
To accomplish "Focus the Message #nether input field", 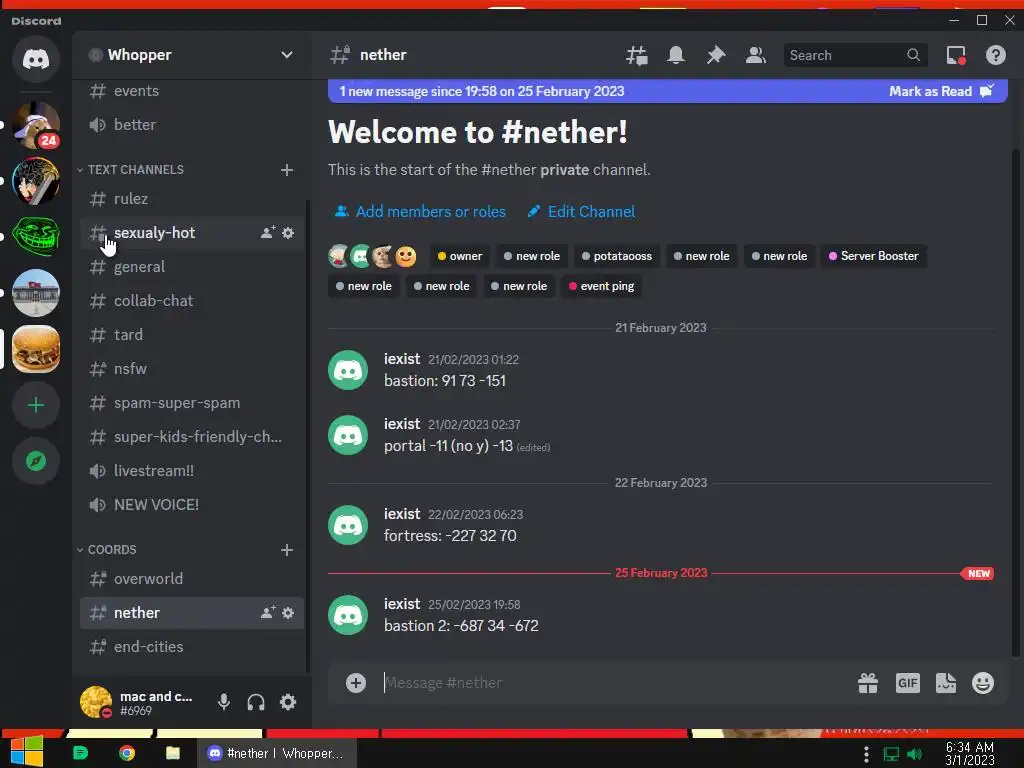I will click(x=614, y=683).
